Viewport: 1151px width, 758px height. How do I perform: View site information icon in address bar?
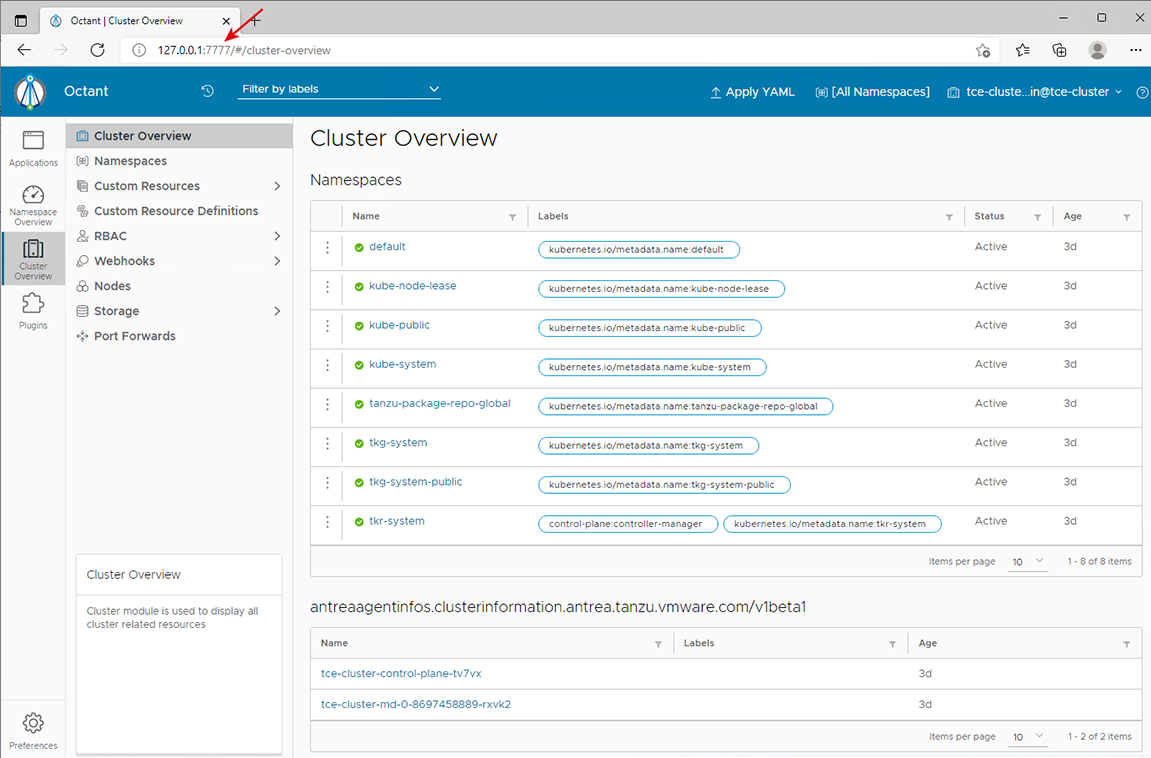click(x=139, y=50)
